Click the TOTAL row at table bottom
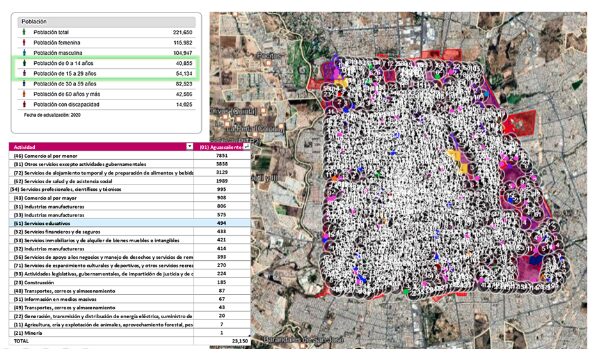 (130, 341)
